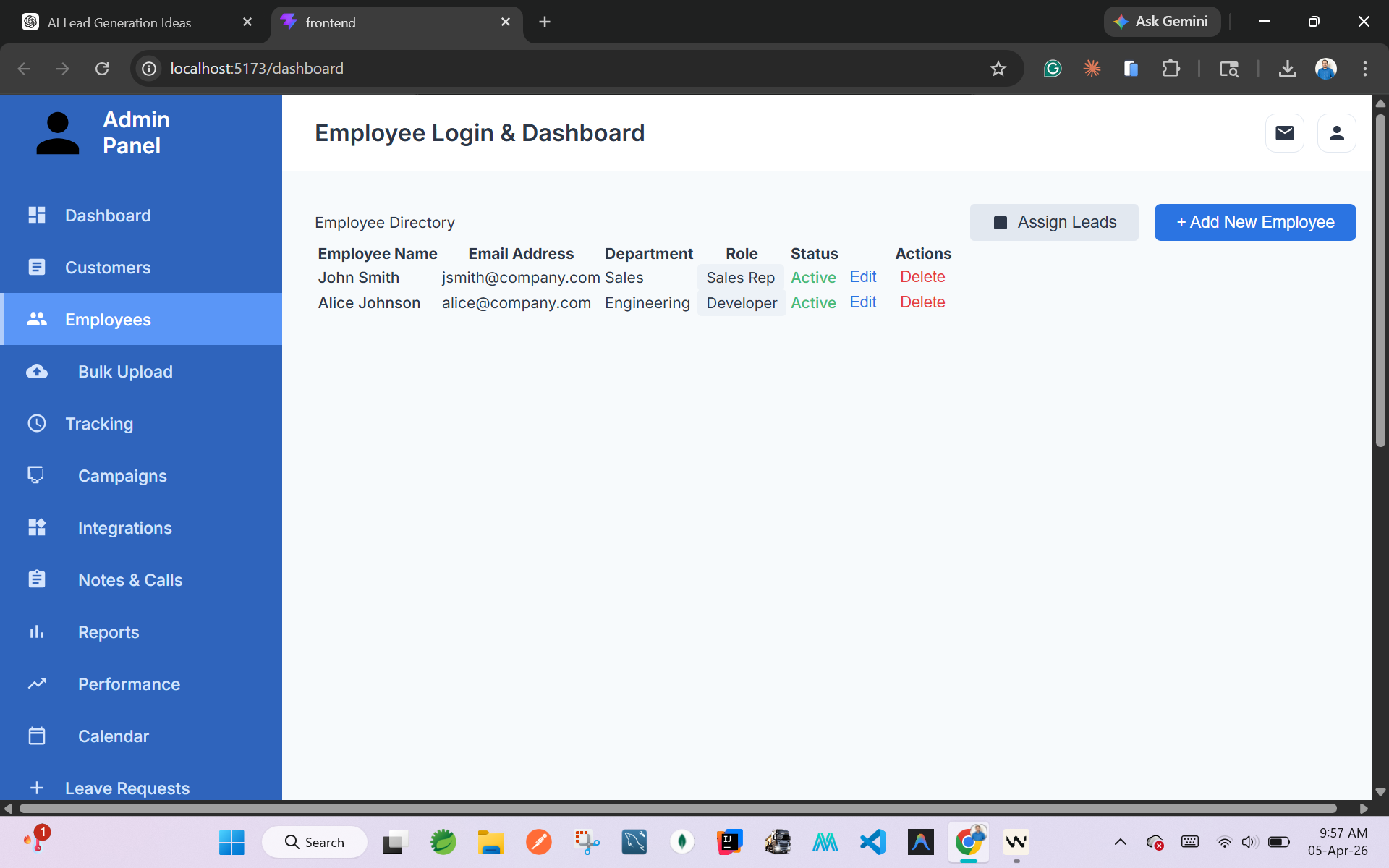Open Postman from the taskbar
This screenshot has height=868, width=1389.
pyautogui.click(x=538, y=842)
